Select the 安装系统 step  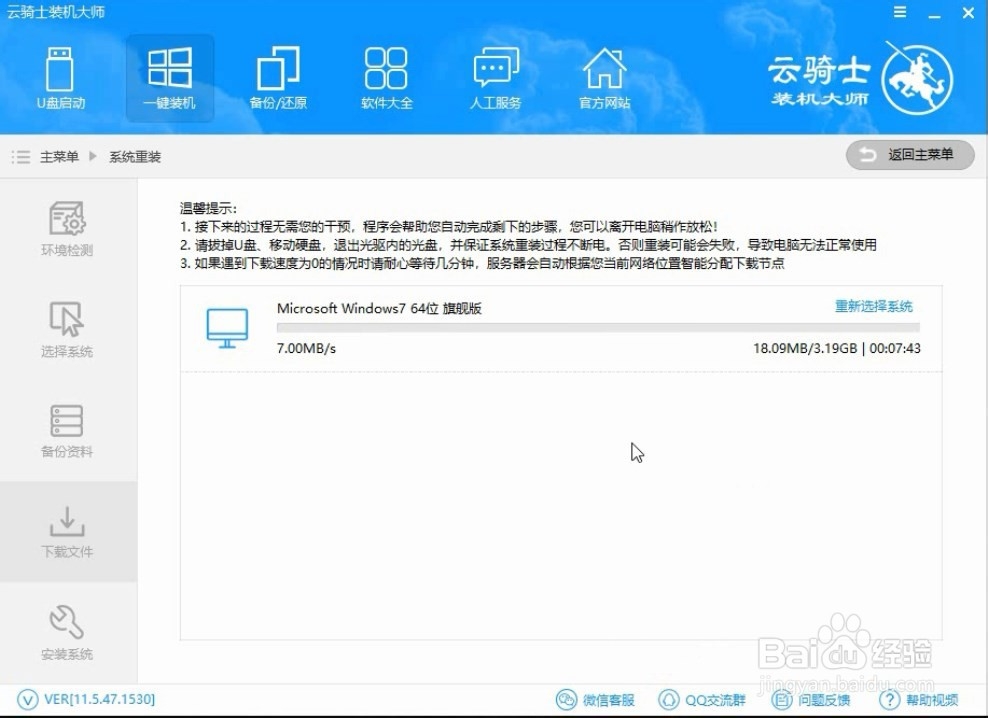coord(67,632)
